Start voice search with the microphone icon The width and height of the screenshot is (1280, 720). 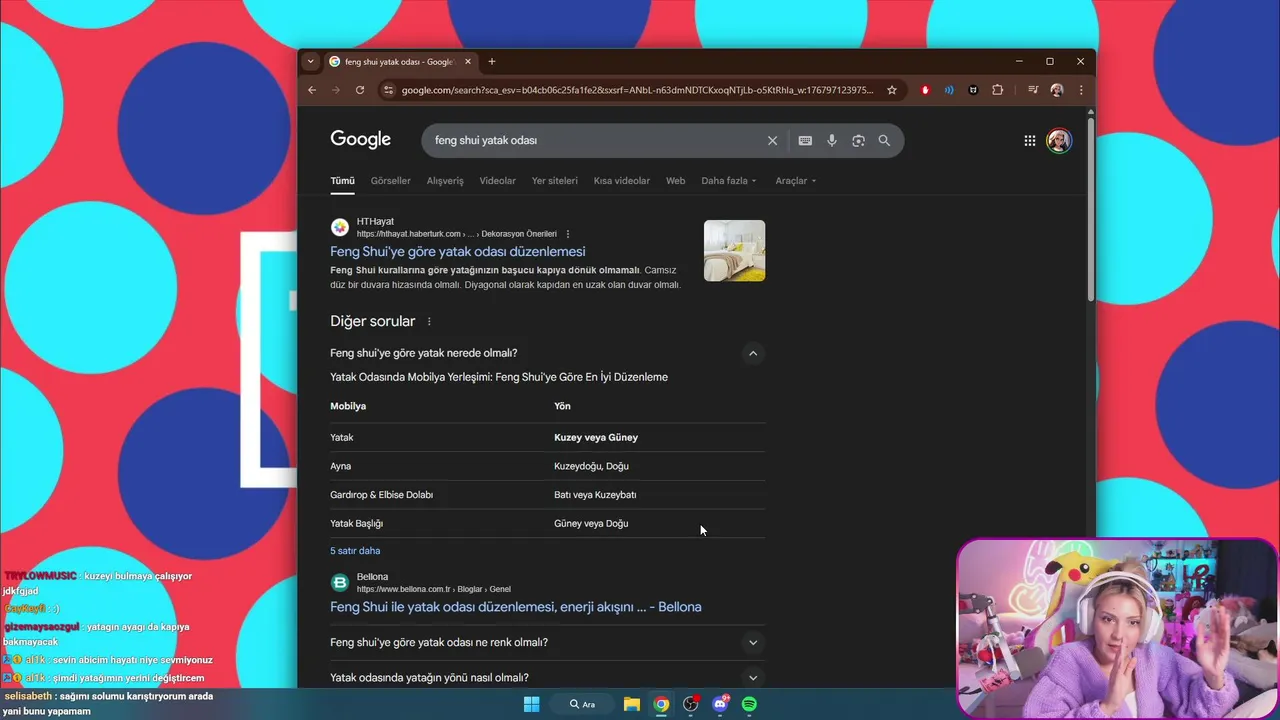pyautogui.click(x=832, y=141)
